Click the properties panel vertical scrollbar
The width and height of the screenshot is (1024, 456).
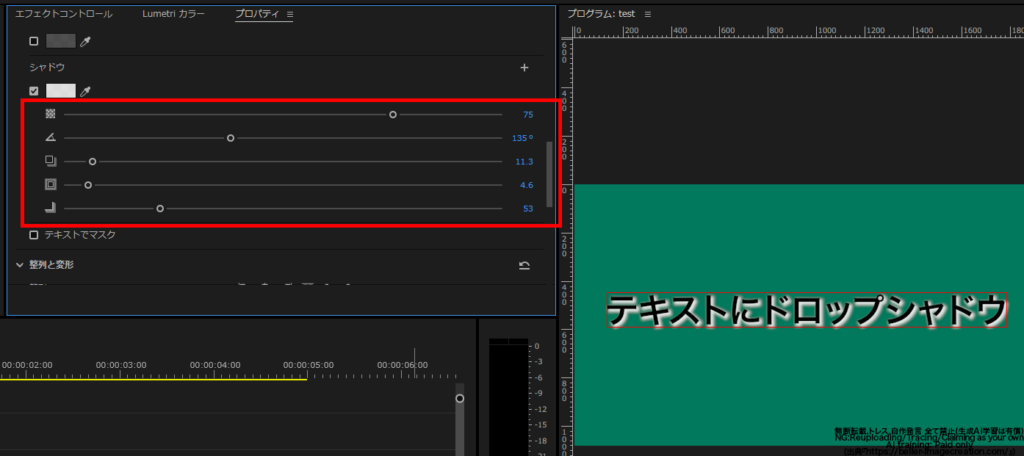click(x=549, y=173)
